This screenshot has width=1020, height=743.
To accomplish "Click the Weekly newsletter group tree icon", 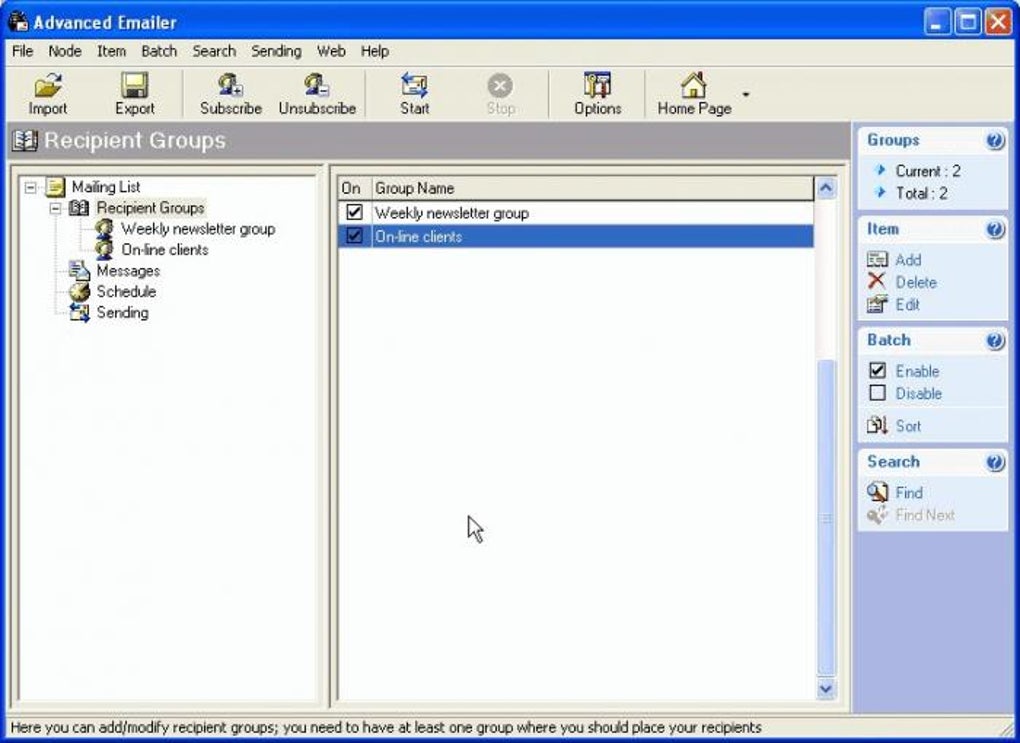I will pos(103,228).
